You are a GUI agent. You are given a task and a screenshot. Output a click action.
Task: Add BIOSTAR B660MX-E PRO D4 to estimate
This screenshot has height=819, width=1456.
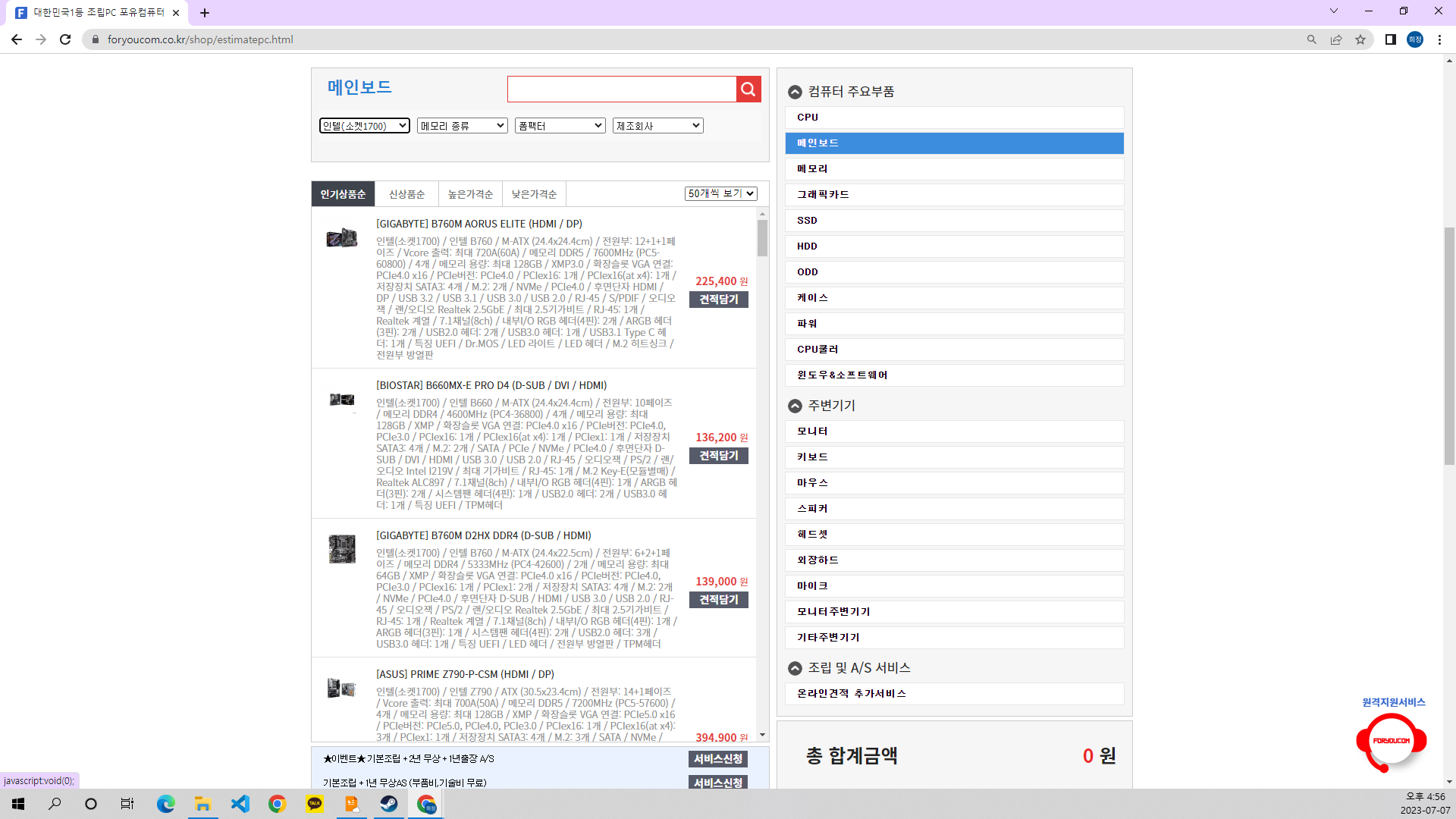pos(719,456)
